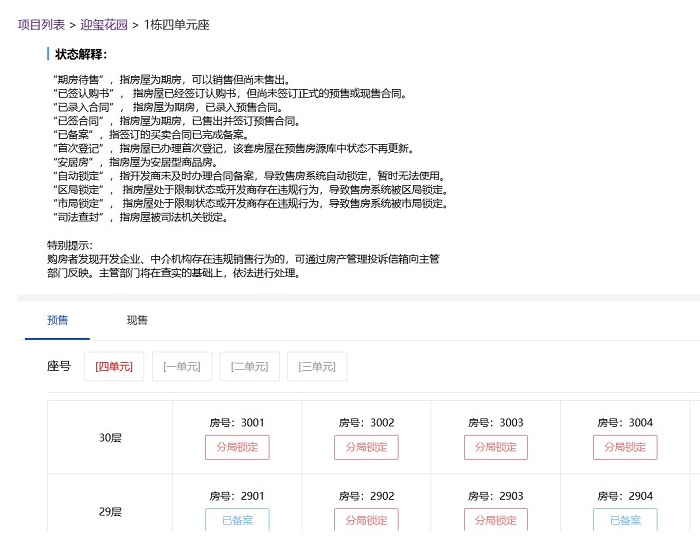Switch to the 现售 tab
Image resolution: width=700 pixels, height=541 pixels.
pyautogui.click(x=137, y=320)
